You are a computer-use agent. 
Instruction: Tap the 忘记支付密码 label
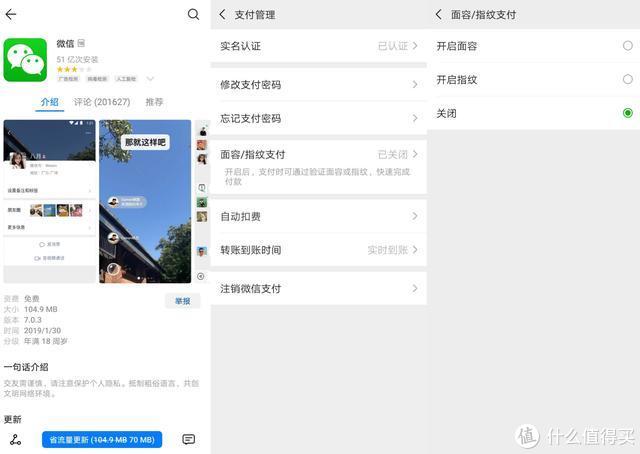point(251,119)
